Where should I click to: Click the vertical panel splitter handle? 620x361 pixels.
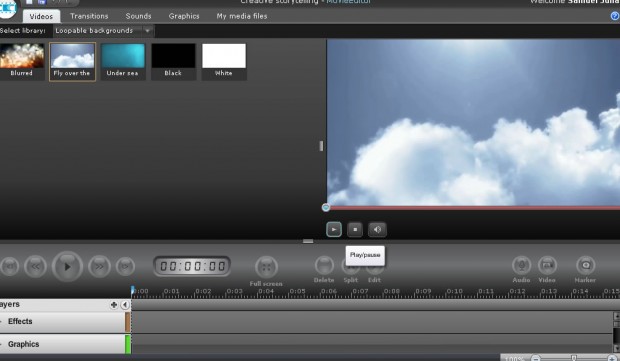[321, 146]
